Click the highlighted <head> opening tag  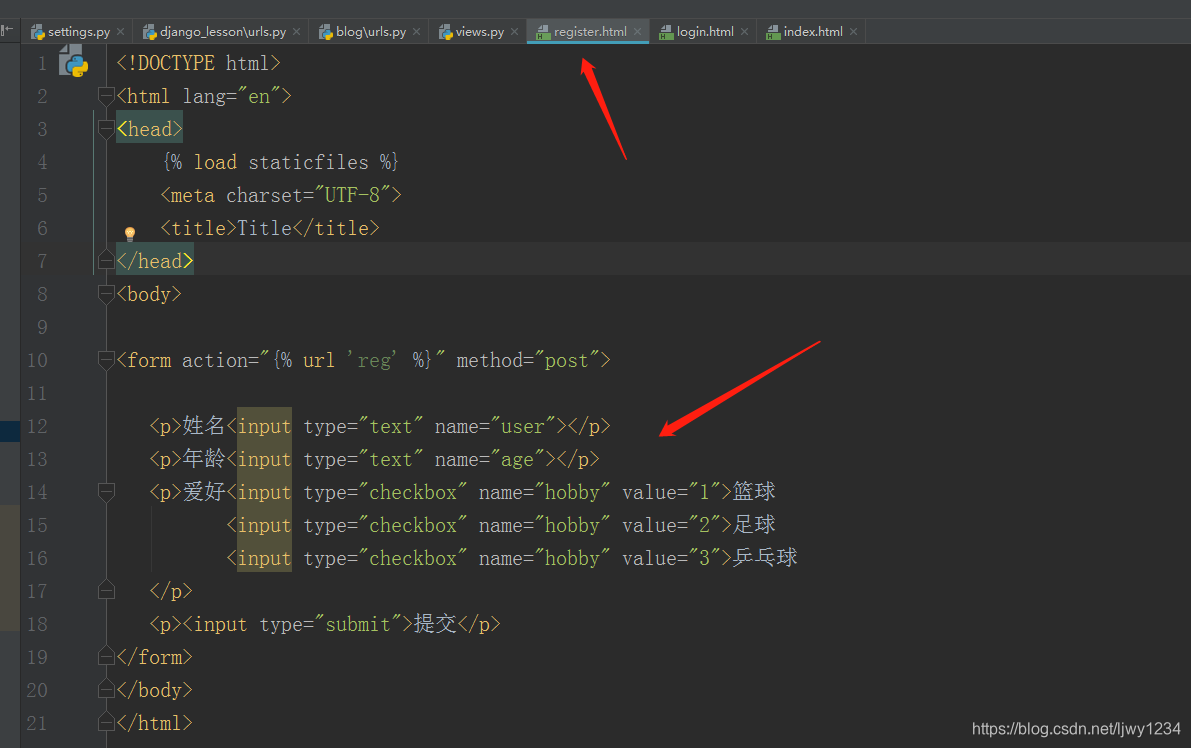pyautogui.click(x=150, y=129)
